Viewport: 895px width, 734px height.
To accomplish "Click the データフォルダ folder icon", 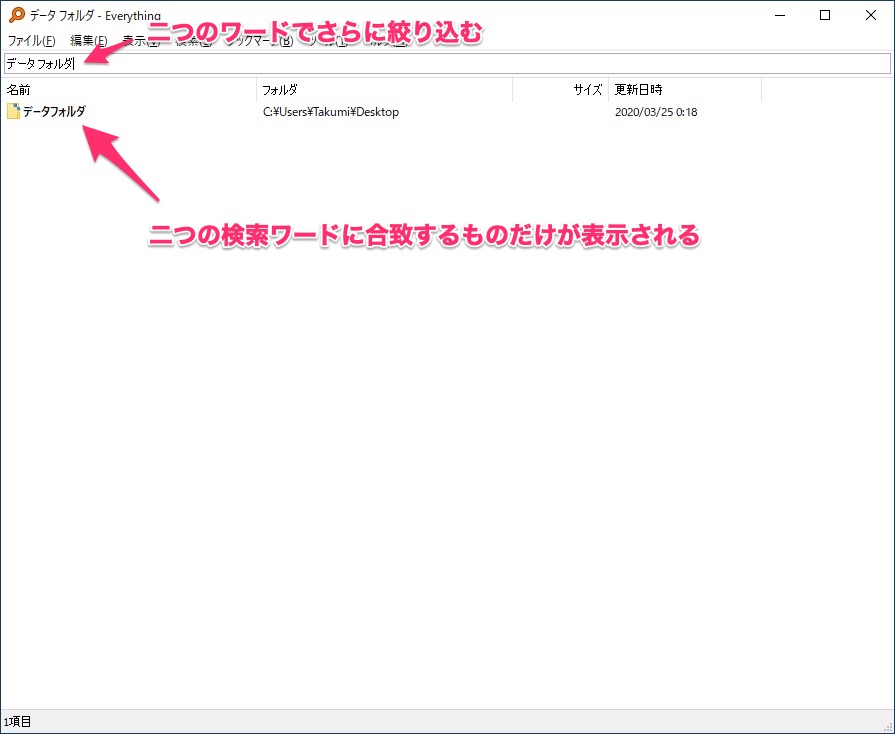I will pos(13,112).
